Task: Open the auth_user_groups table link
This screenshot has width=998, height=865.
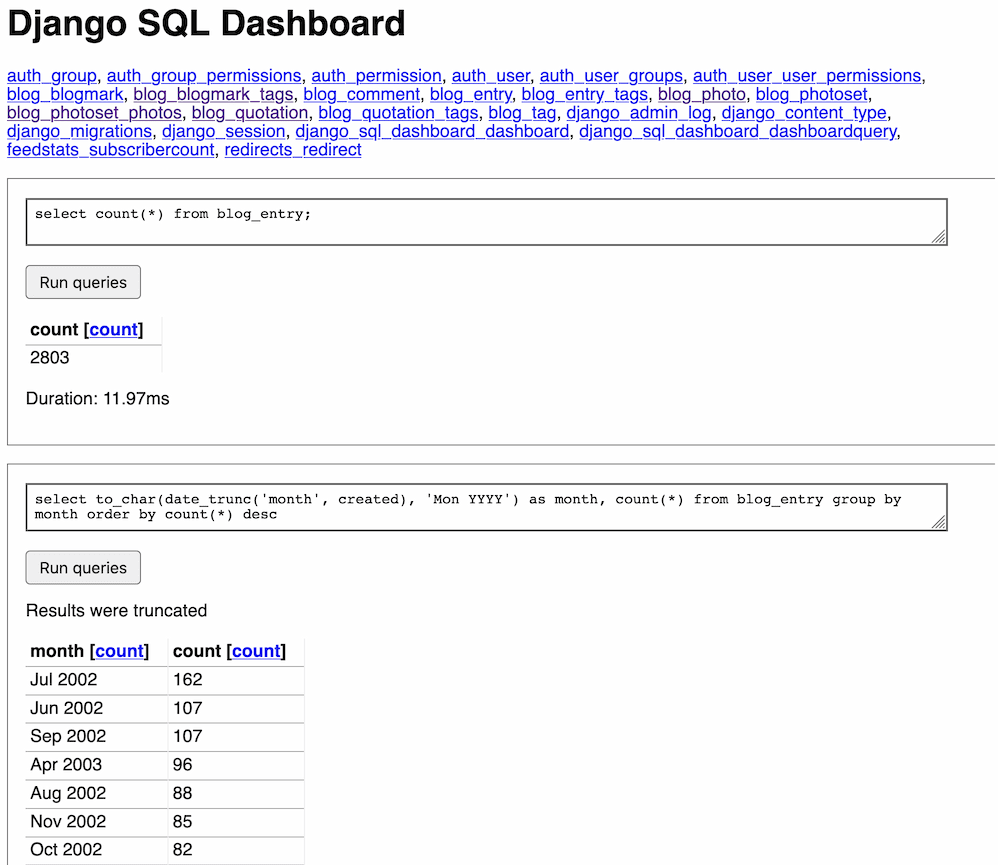Action: (611, 76)
